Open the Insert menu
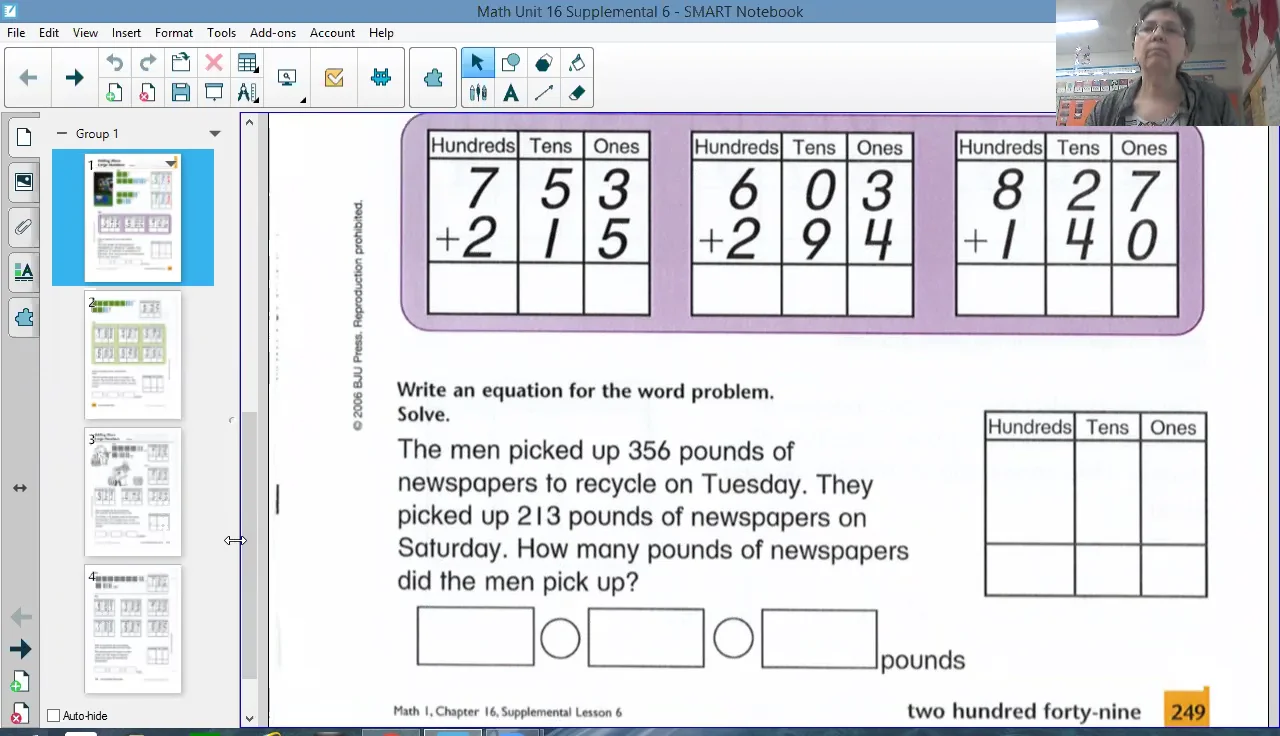Viewport: 1280px width, 736px height. click(x=126, y=33)
